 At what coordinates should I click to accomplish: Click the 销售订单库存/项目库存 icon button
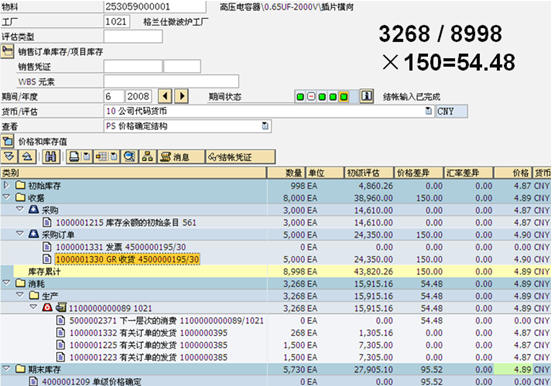coord(7,51)
